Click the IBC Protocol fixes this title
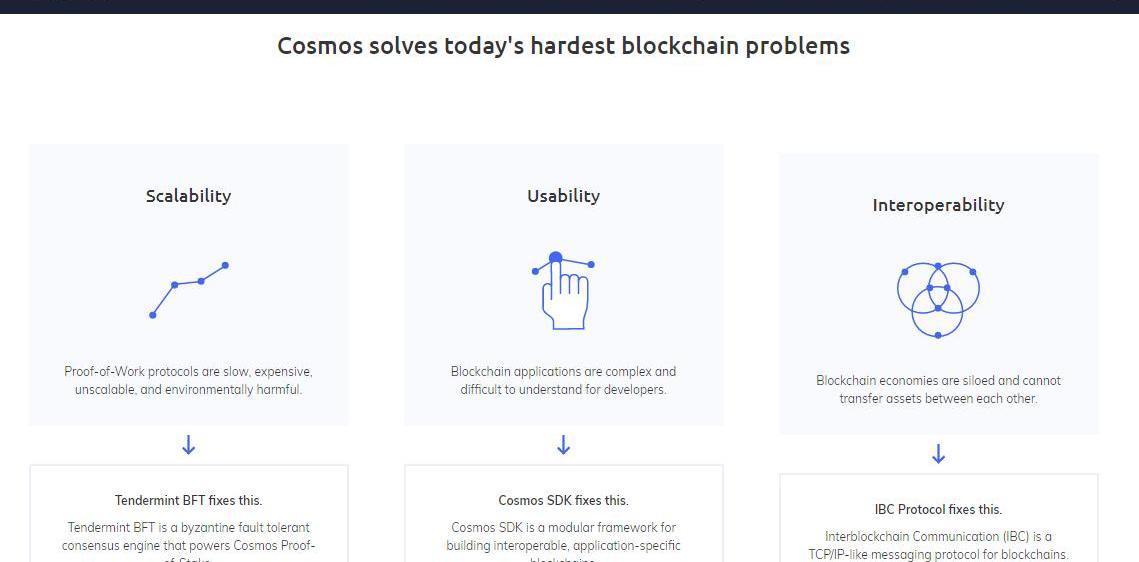The height and width of the screenshot is (562, 1139). click(x=938, y=509)
